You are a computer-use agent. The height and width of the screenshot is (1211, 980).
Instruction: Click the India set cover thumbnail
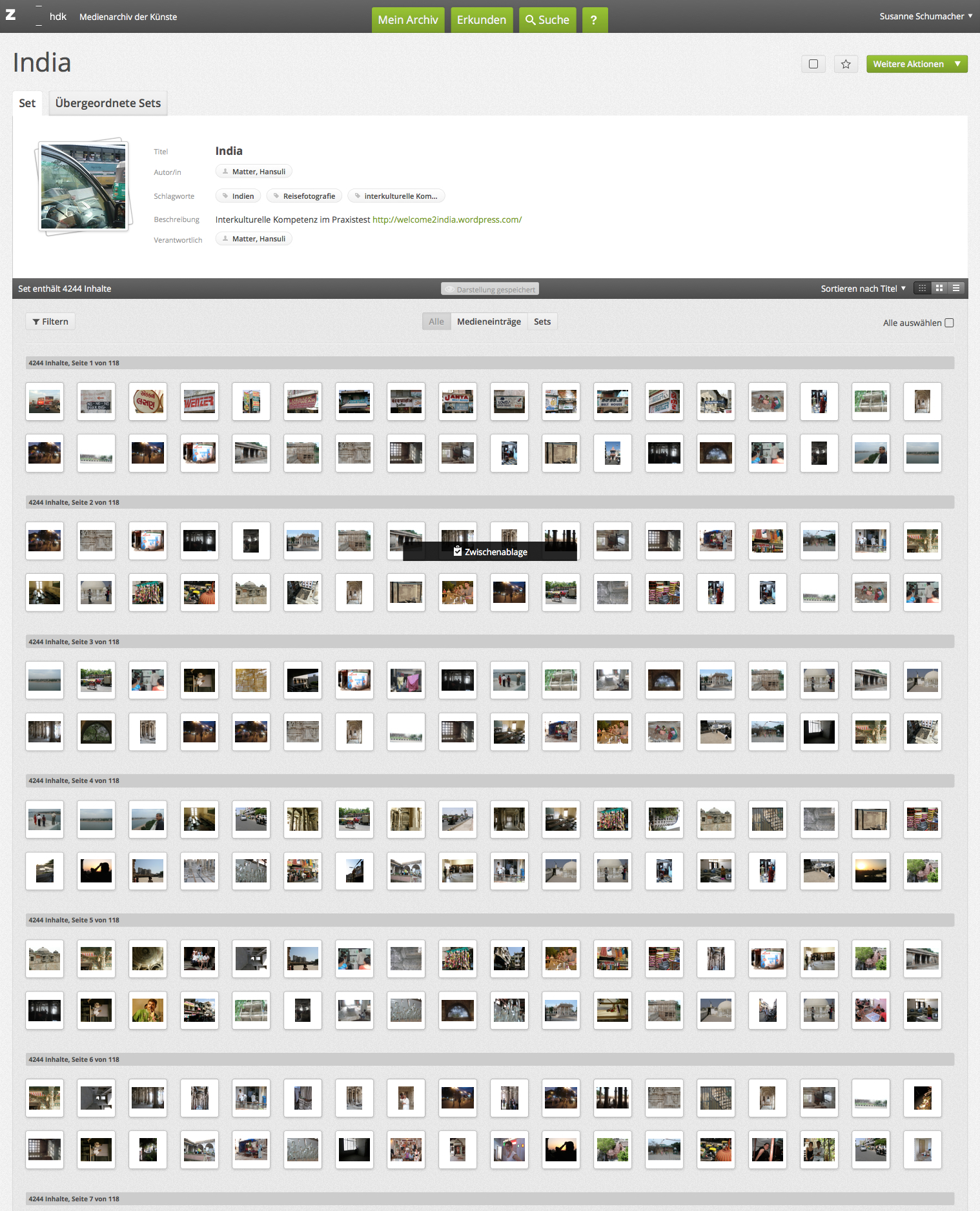83,187
